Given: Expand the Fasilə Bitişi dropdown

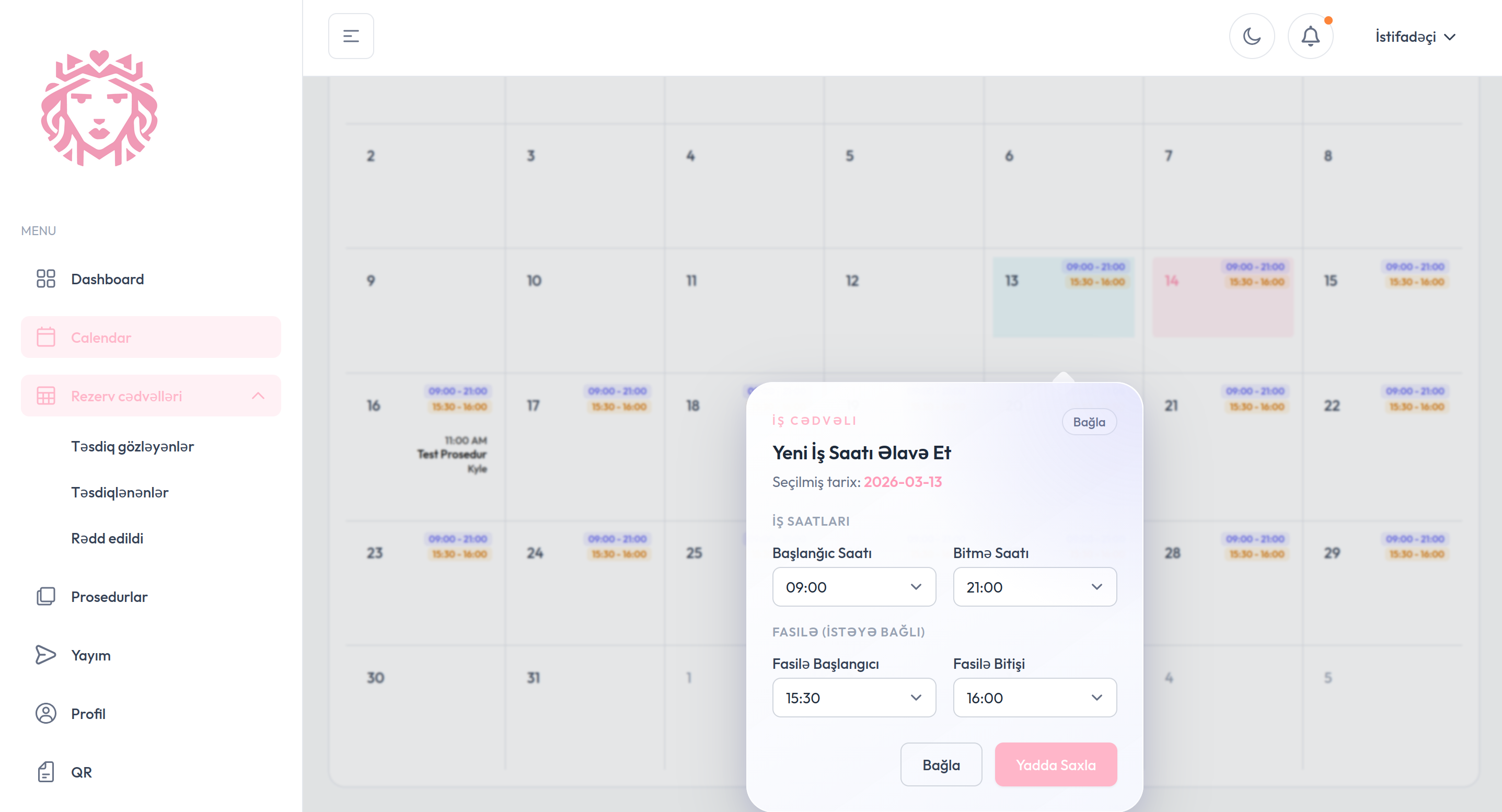Looking at the screenshot, I should 1034,698.
